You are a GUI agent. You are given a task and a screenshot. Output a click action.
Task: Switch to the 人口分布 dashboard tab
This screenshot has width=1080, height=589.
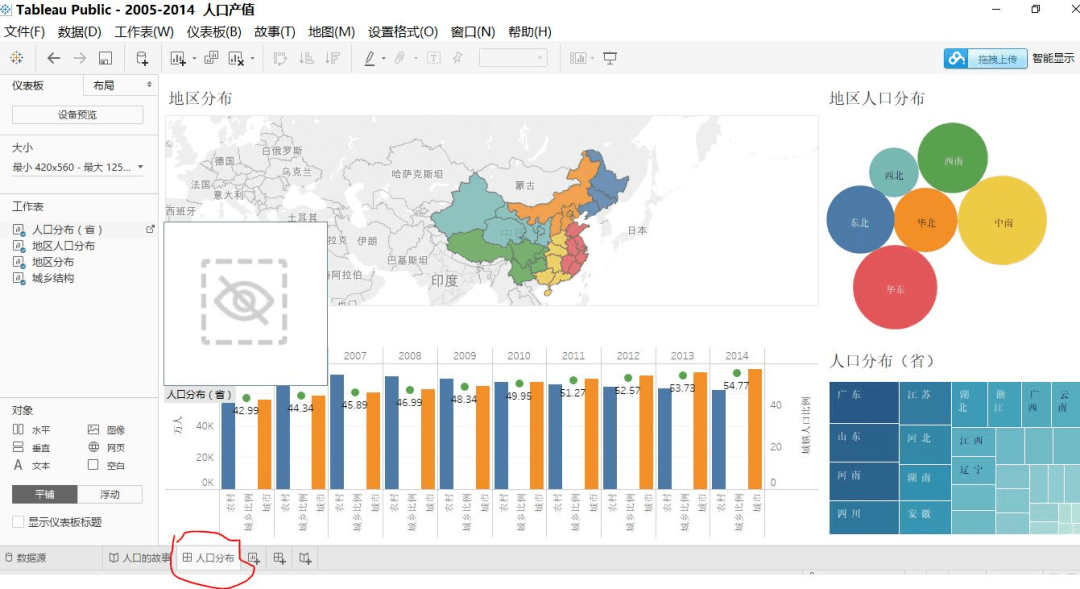click(x=209, y=558)
